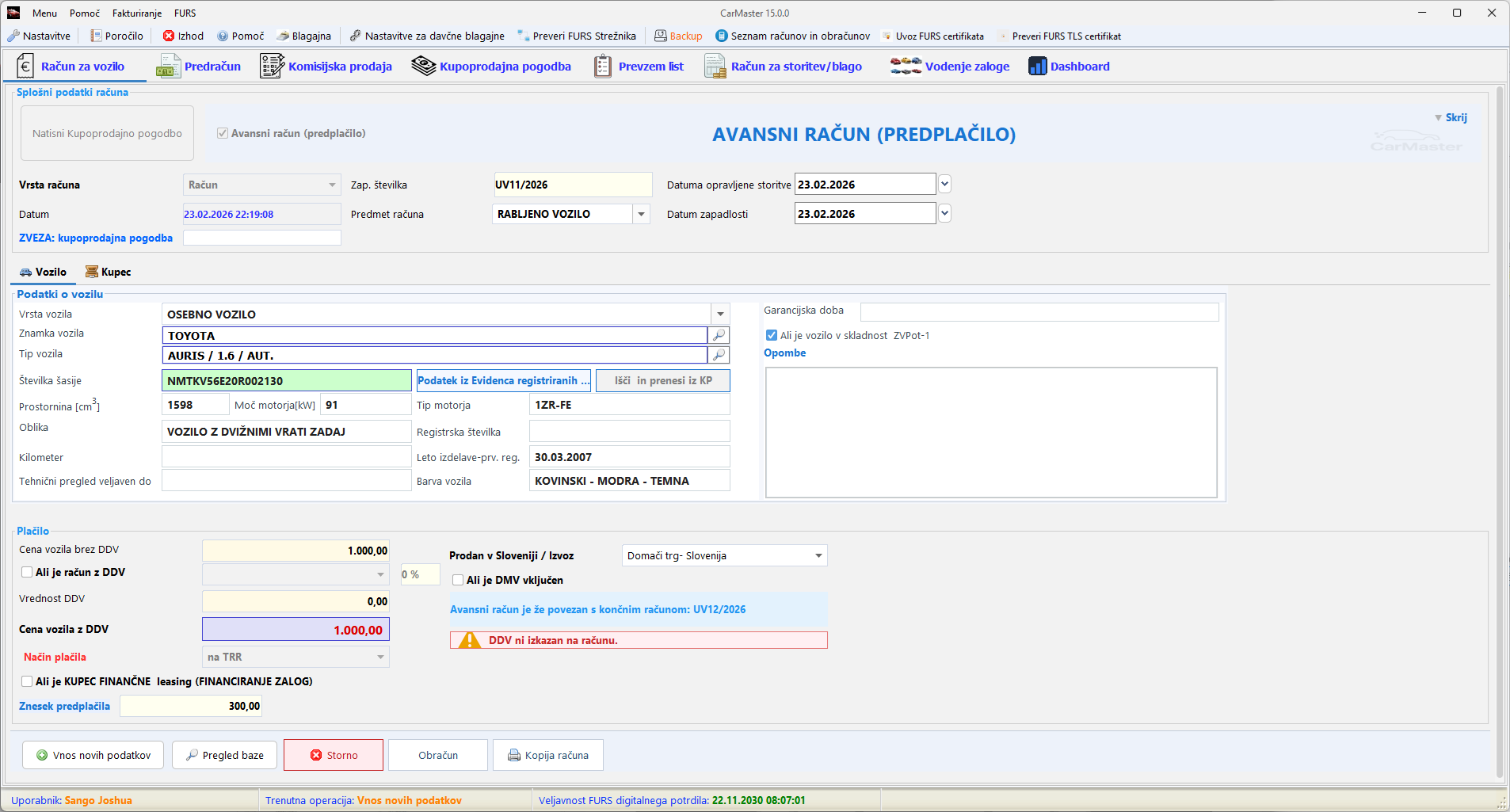
Task: Open Seznam računov in obračunov icon
Action: (722, 36)
